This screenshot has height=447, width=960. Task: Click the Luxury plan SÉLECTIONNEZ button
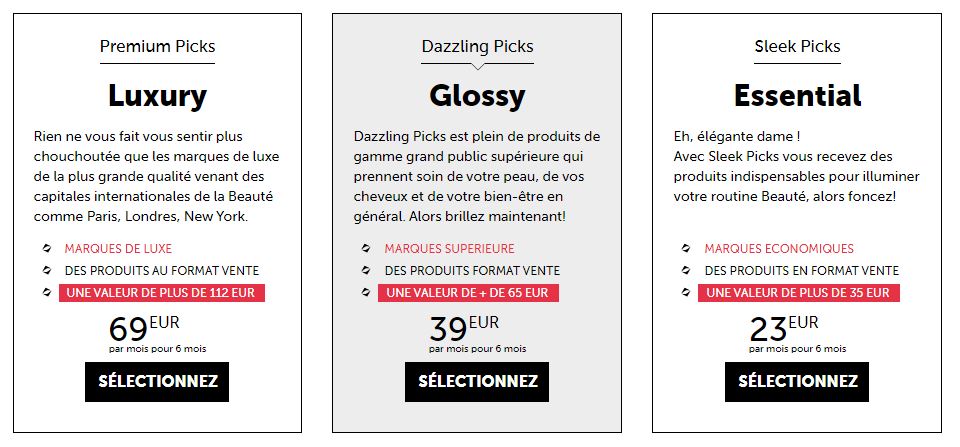tap(157, 381)
